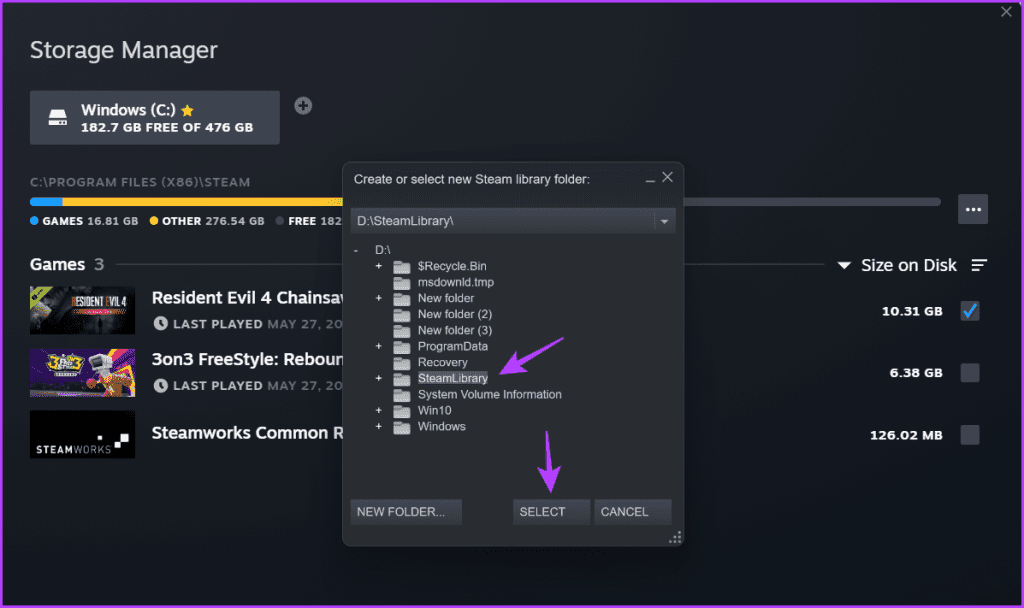Open the Resident Evil 4 thumbnail
Image resolution: width=1024 pixels, height=608 pixels.
tap(82, 310)
